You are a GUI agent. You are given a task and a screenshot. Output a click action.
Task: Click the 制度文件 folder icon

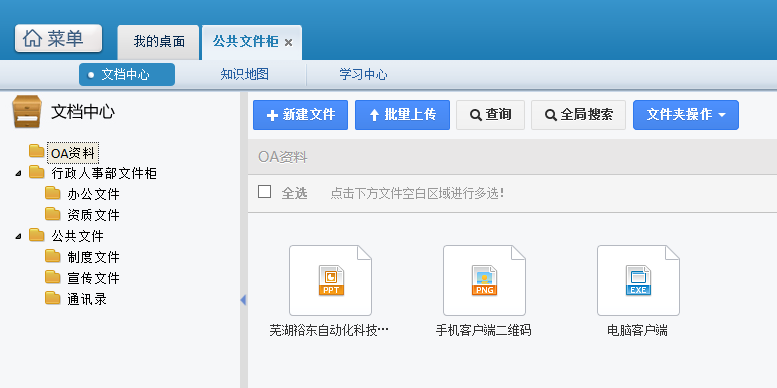point(53,256)
